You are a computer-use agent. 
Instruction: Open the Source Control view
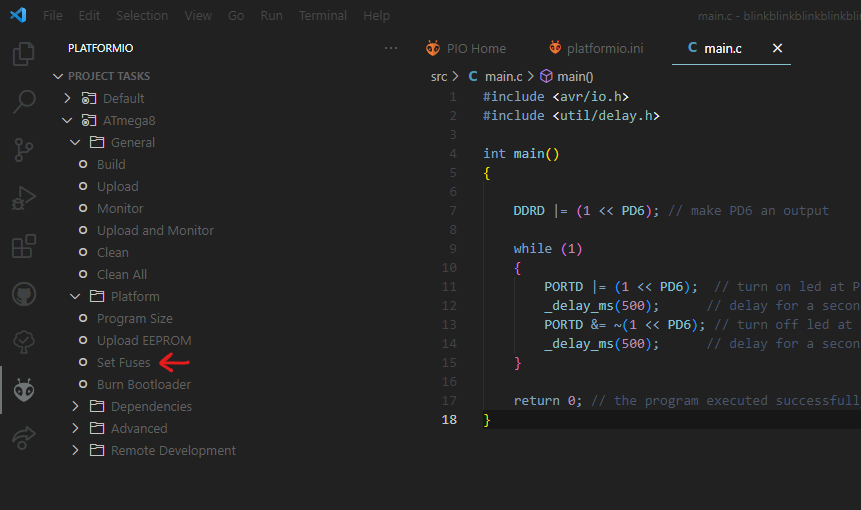(x=24, y=150)
